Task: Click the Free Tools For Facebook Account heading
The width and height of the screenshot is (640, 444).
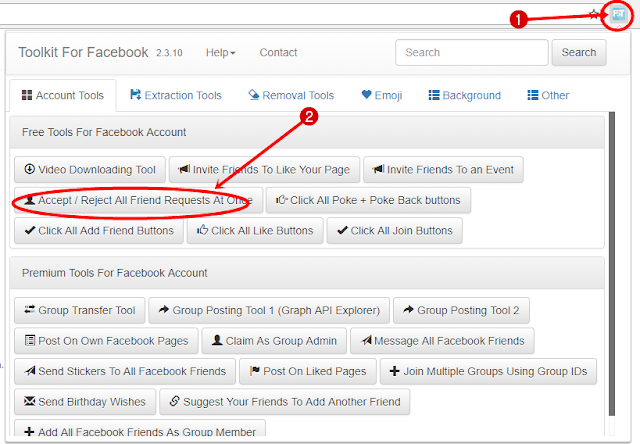Action: (104, 132)
